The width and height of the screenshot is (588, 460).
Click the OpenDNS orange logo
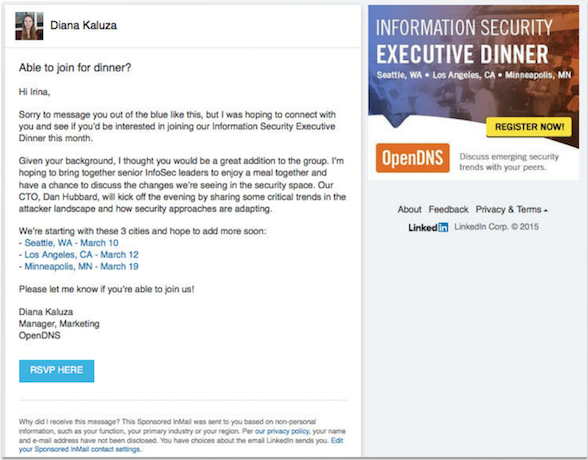click(412, 158)
